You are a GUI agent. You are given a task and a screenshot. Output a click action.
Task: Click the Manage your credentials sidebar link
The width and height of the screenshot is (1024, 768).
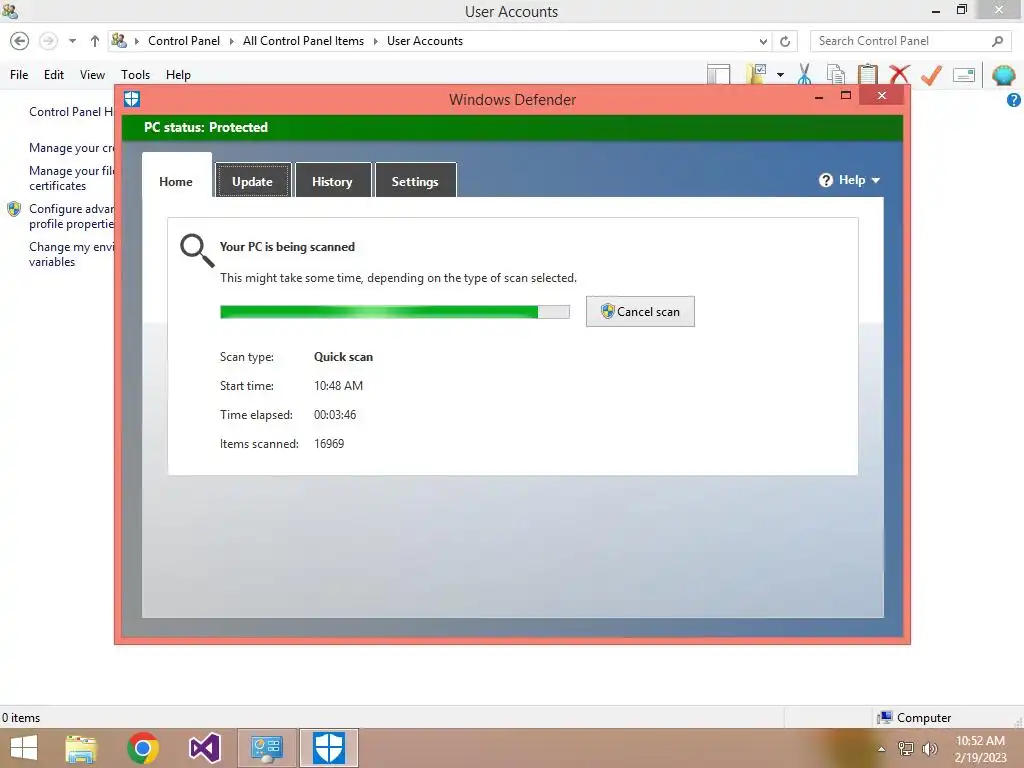[x=71, y=148]
